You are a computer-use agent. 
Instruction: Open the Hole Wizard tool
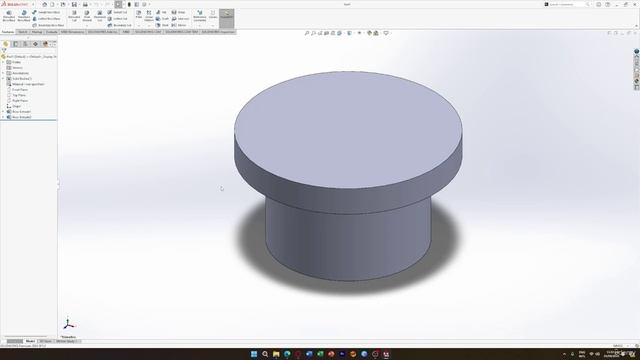click(87, 16)
